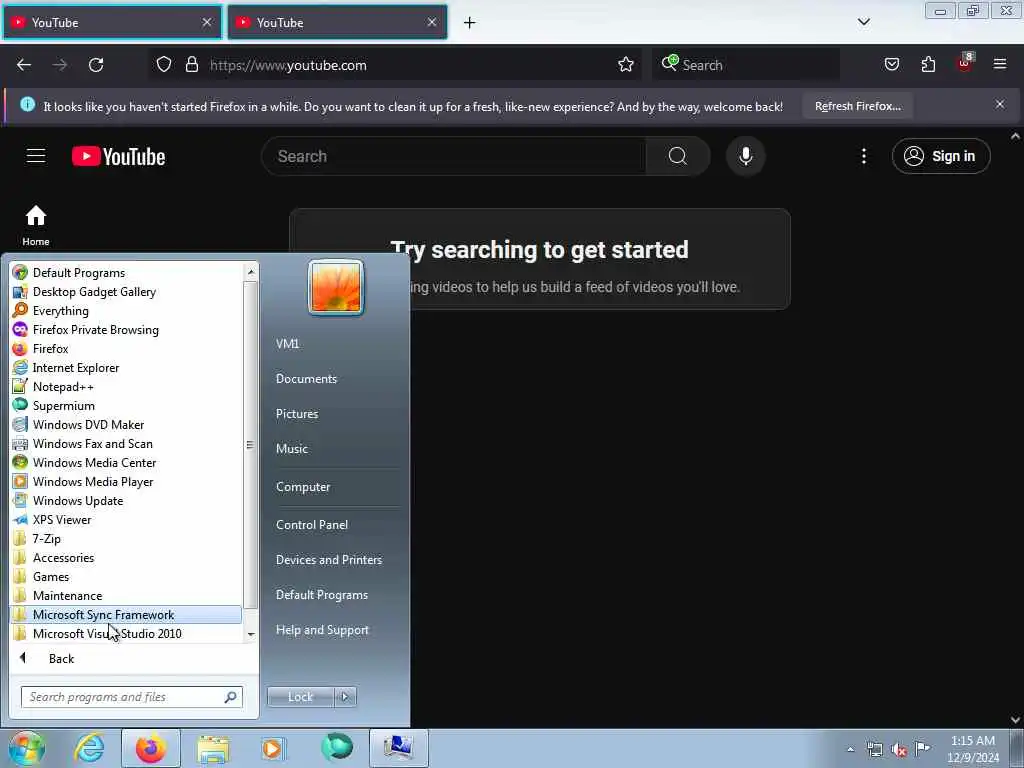Open the tracking protection shield icon

164,65
